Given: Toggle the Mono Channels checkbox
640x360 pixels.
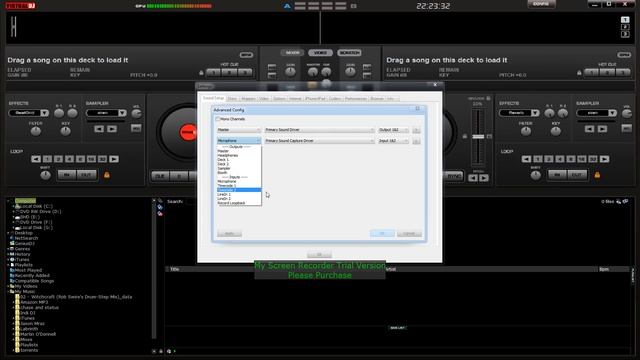Looking at the screenshot, I should click(218, 119).
